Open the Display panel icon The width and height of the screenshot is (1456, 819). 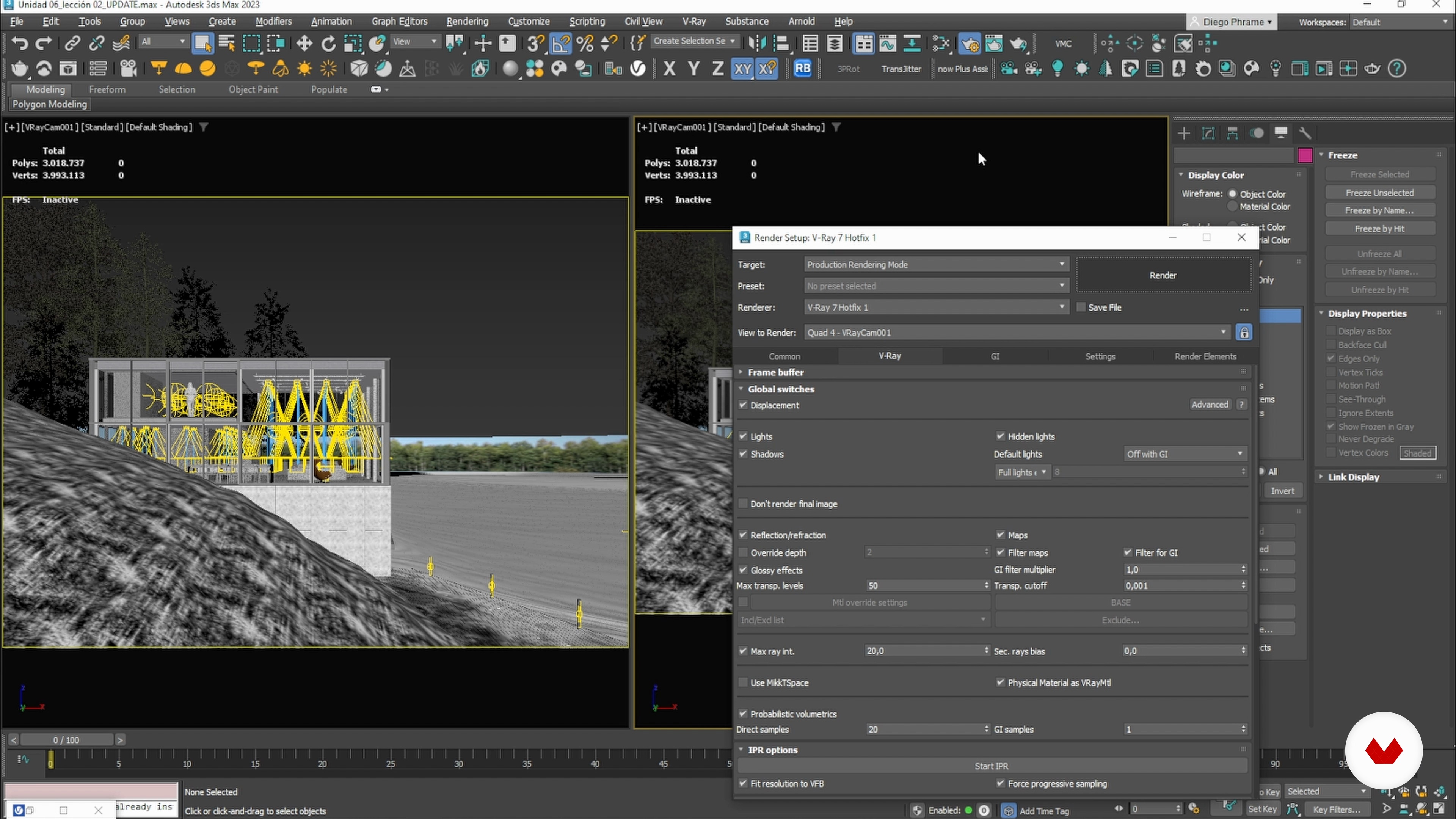coord(1281,133)
